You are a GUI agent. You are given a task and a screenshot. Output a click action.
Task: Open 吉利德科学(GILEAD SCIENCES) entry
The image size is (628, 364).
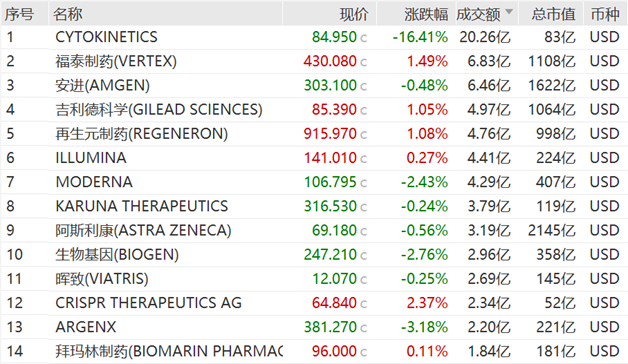click(x=314, y=109)
